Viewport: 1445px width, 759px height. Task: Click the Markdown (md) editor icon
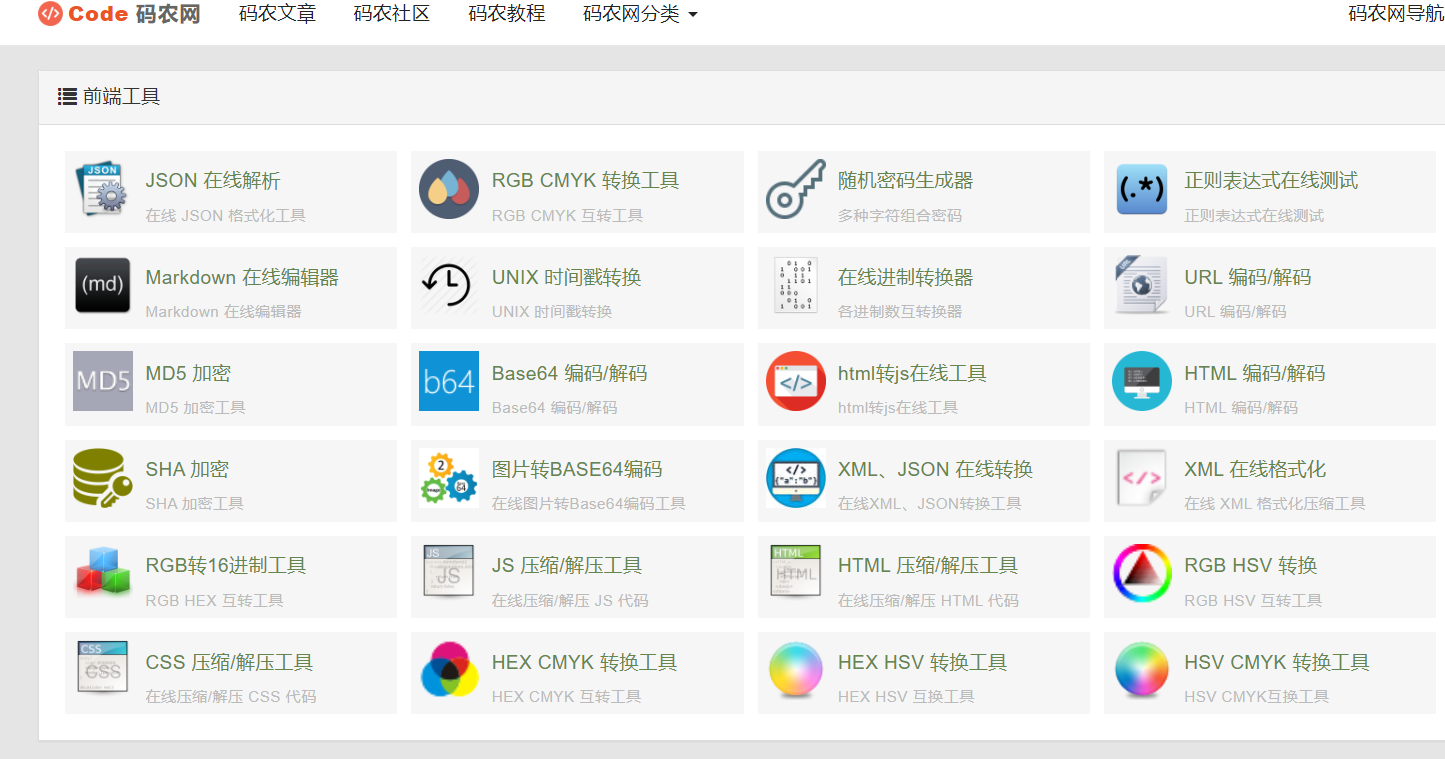pos(102,287)
